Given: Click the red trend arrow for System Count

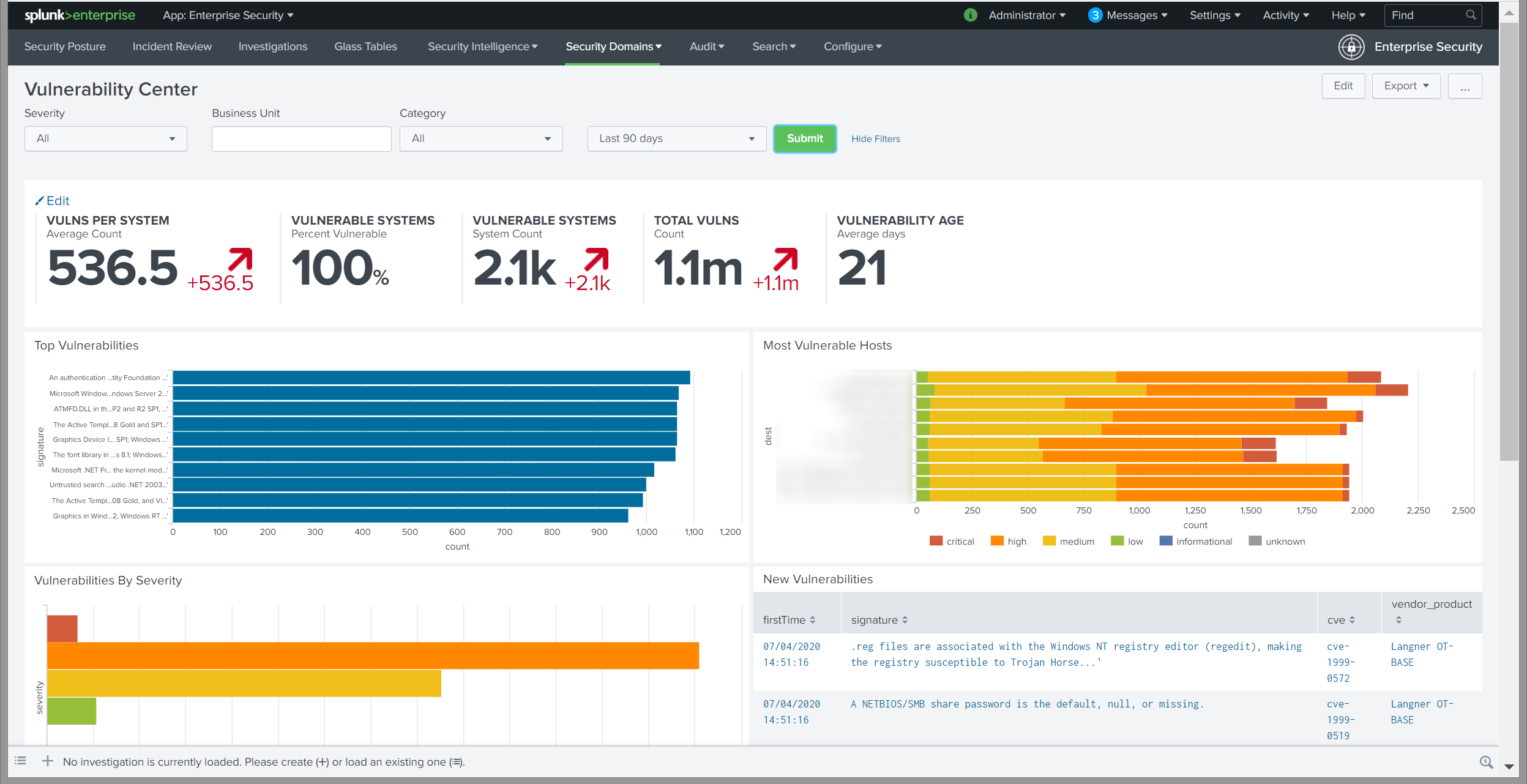Looking at the screenshot, I should [x=597, y=259].
